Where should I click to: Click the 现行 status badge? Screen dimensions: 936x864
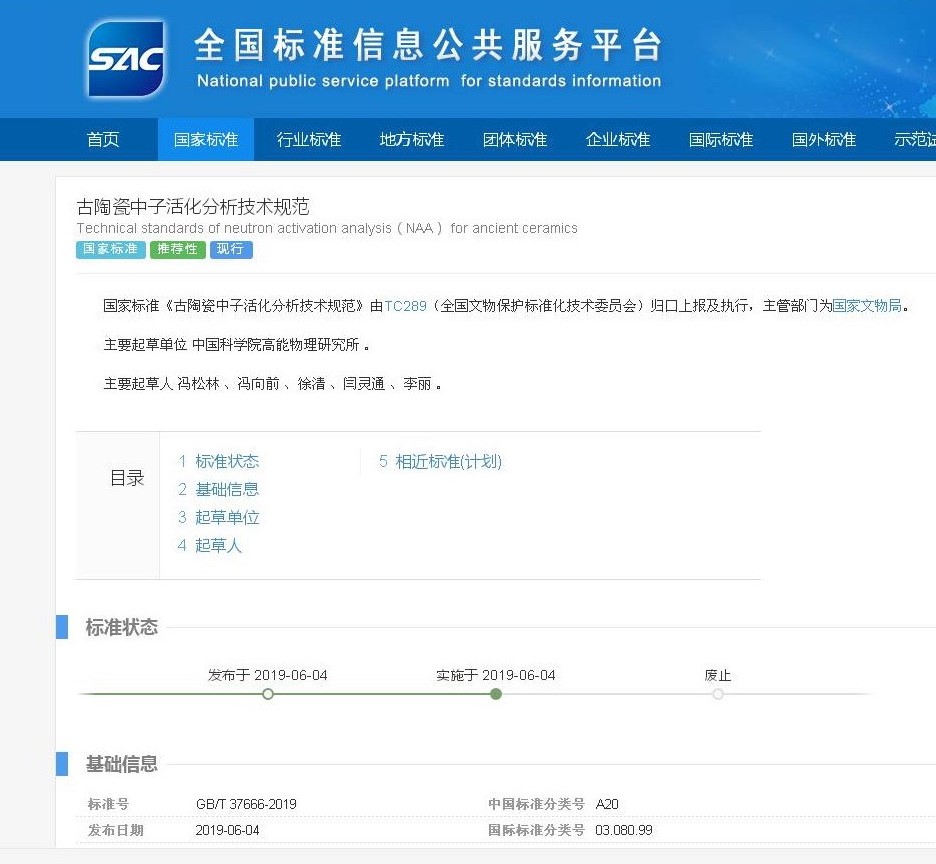[x=231, y=249]
